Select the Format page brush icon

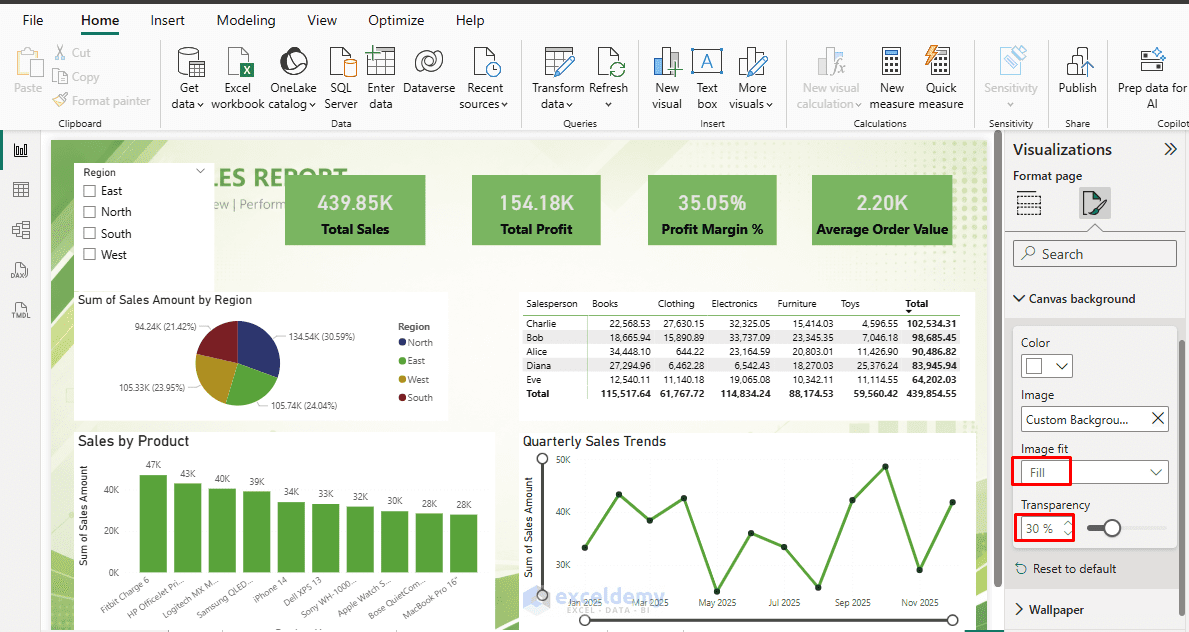tap(1095, 203)
